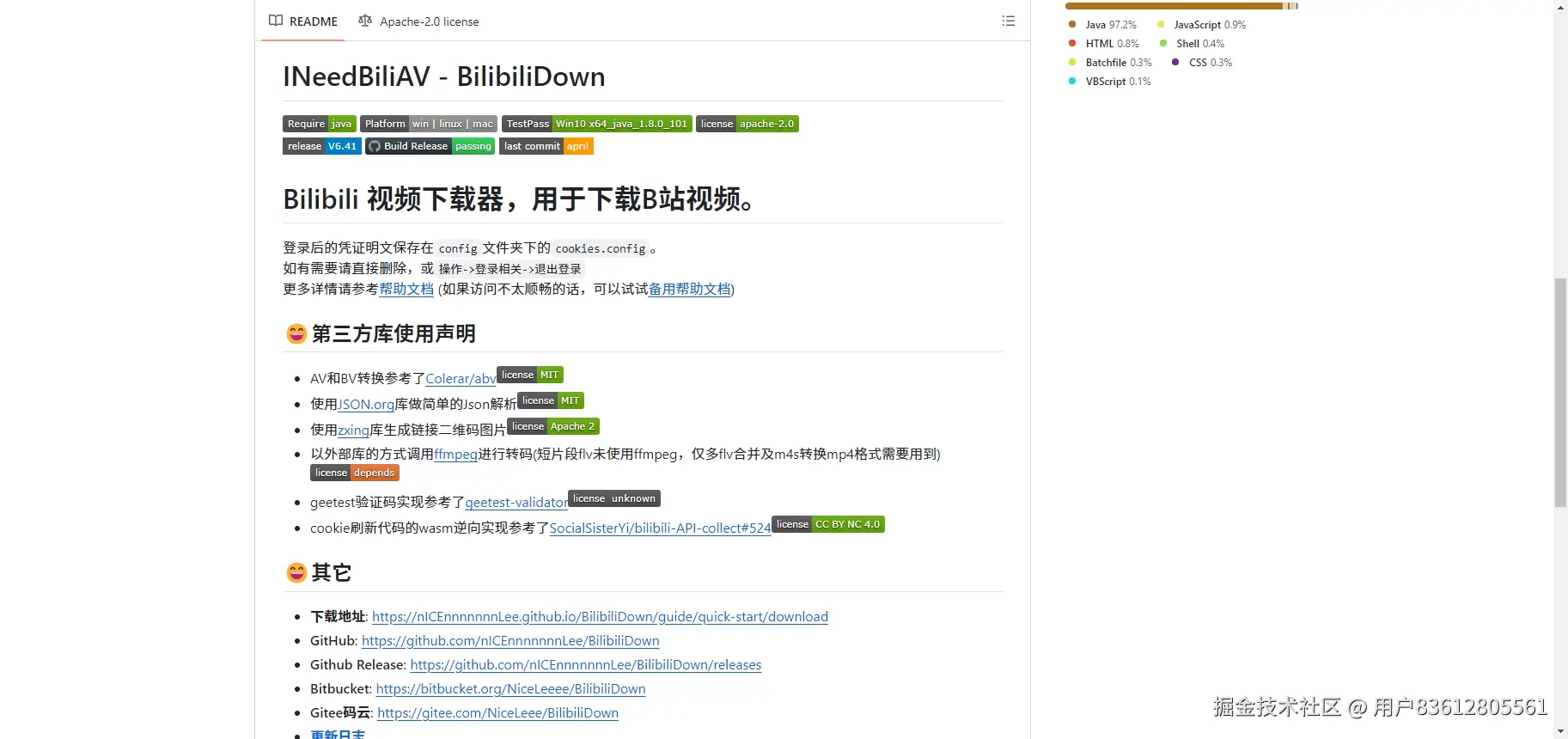Click the Platform win linux mac badge
This screenshot has height=739, width=1568.
click(429, 124)
